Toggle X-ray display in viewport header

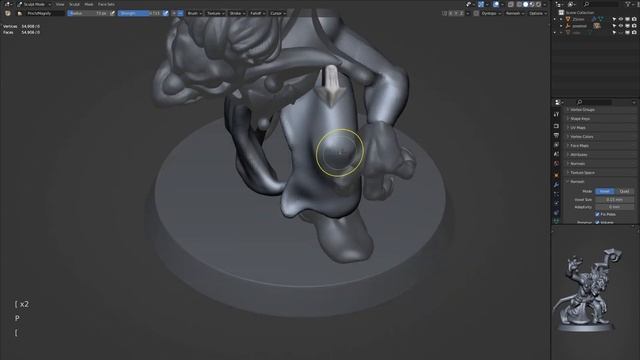click(x=511, y=4)
